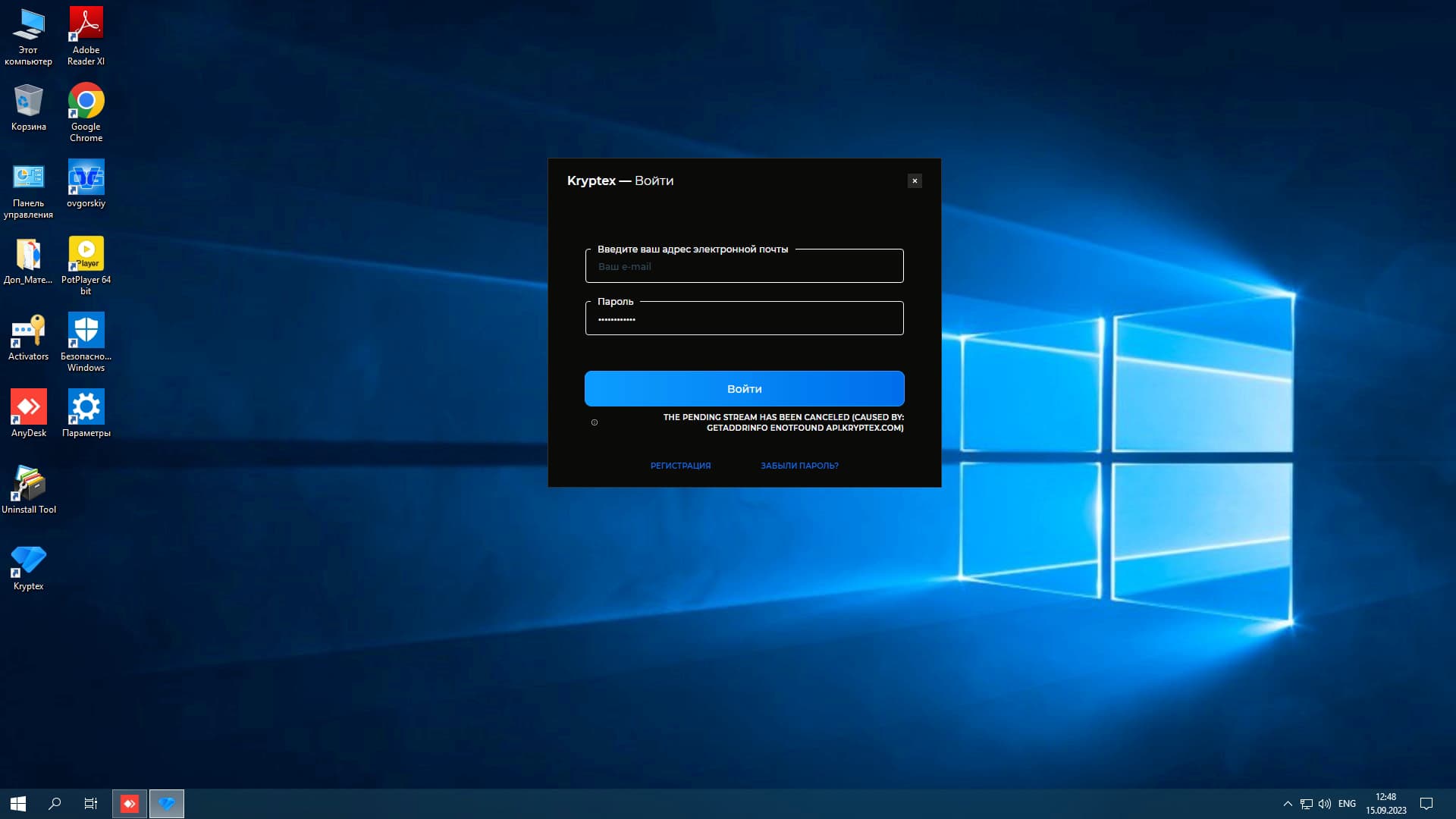The width and height of the screenshot is (1456, 819).
Task: Select the ovgorskiy desktop shortcut
Action: 86,184
